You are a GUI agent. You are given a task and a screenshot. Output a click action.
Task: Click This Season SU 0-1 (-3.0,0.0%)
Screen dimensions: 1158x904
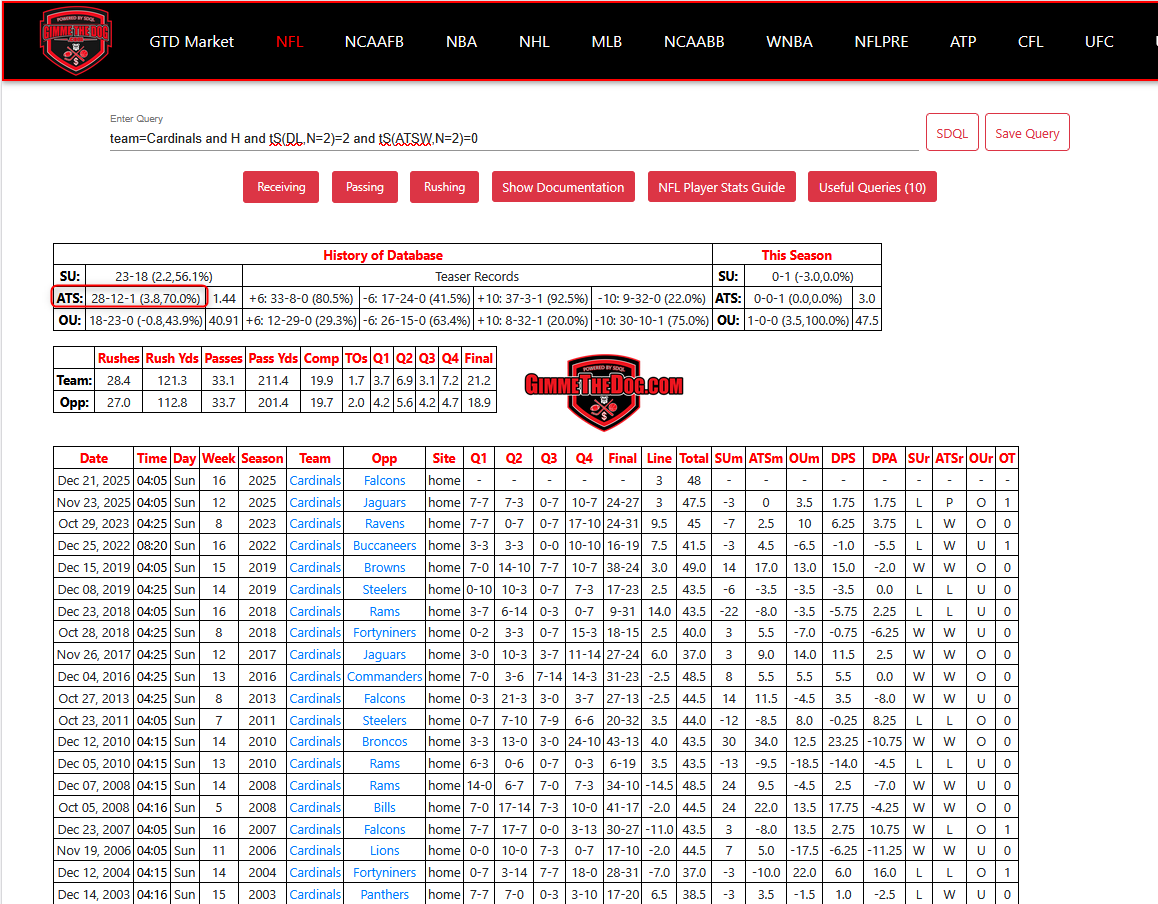pos(812,276)
